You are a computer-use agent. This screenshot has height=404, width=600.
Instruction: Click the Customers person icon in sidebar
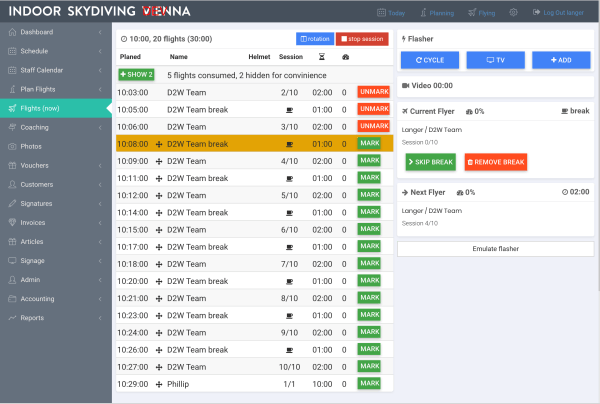[x=12, y=184]
